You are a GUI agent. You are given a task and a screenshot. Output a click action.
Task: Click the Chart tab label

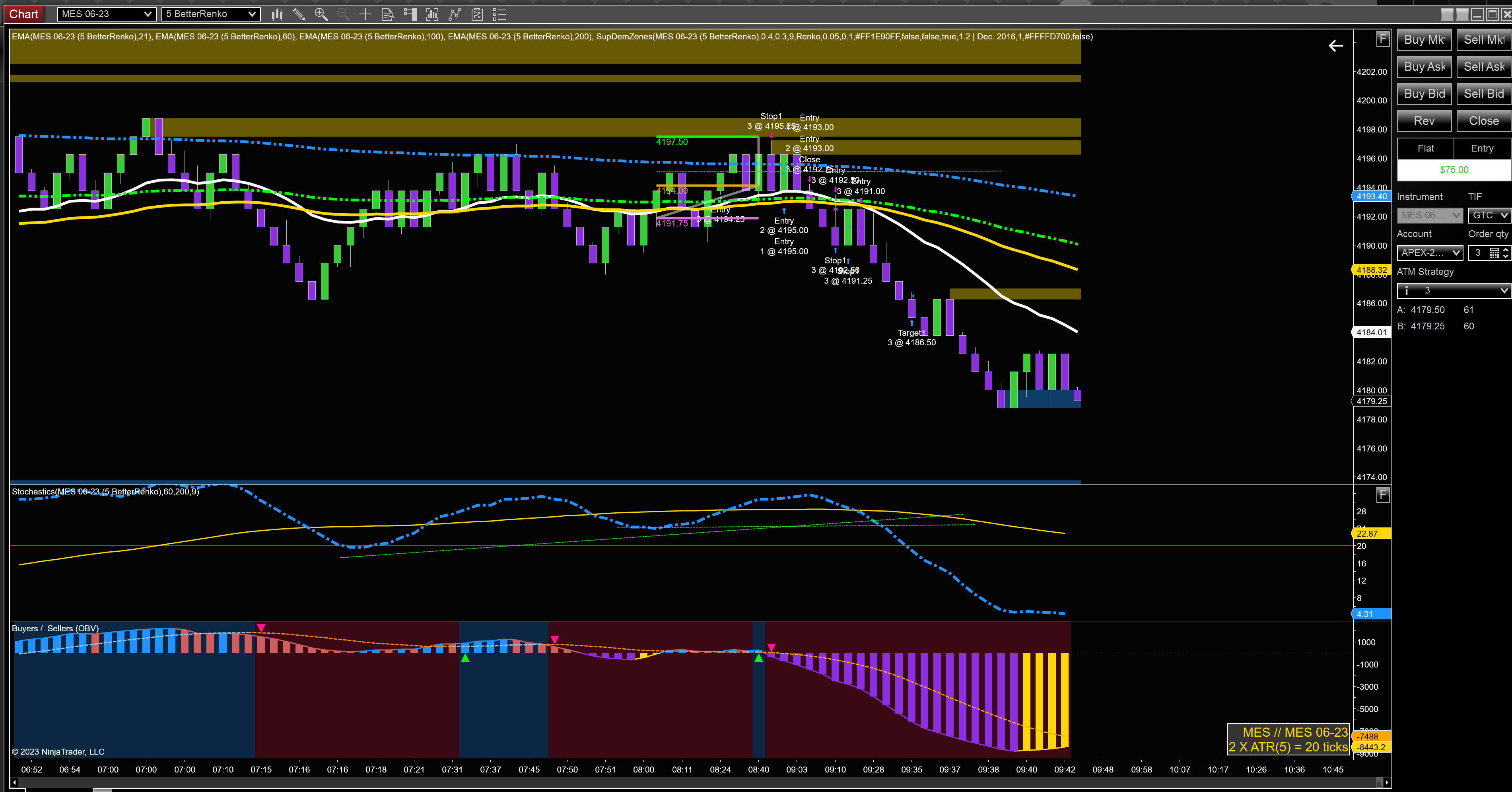(23, 14)
